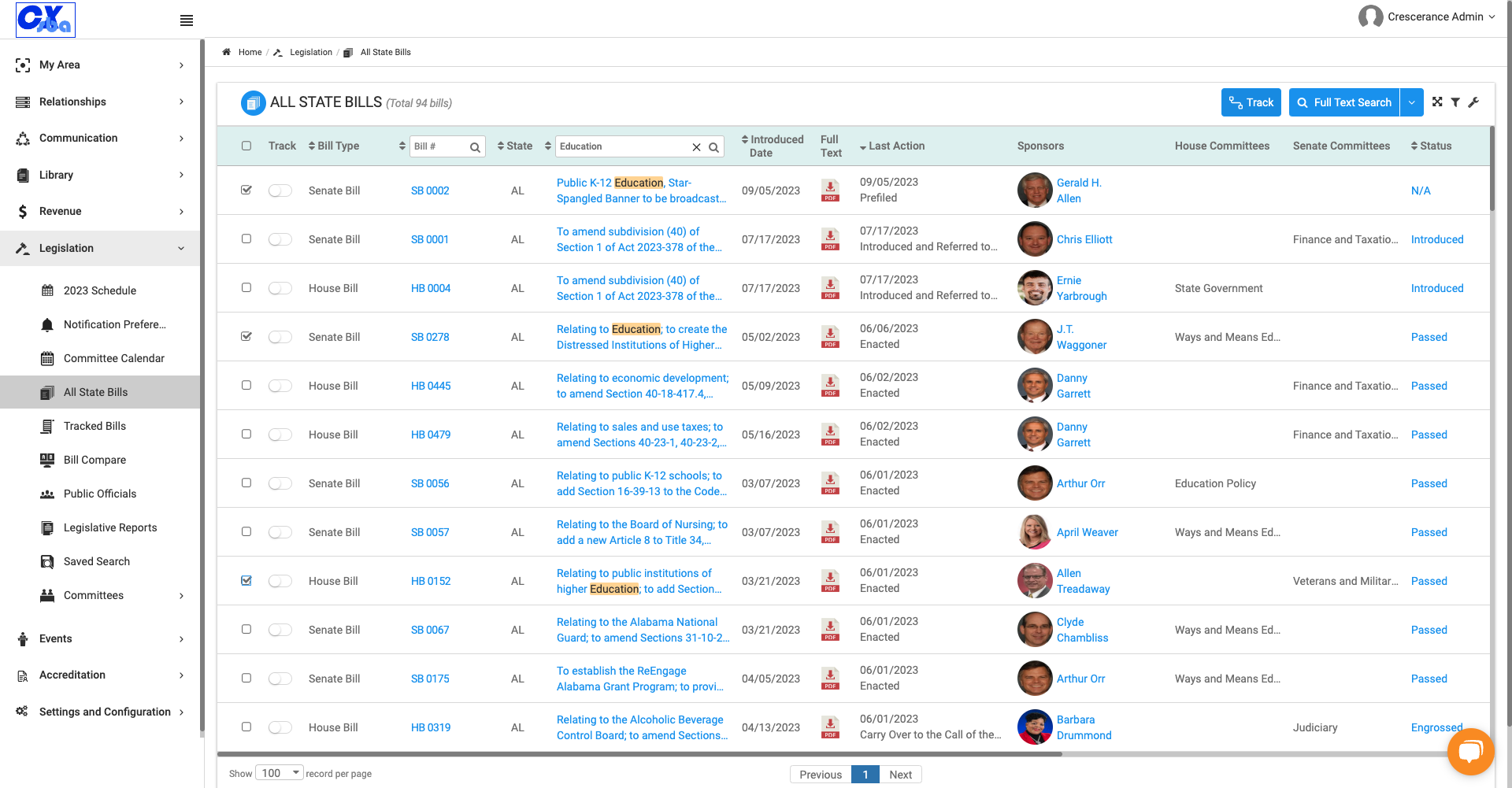
Task: Open Crescerance Admin account dropdown
Action: coord(1440,17)
